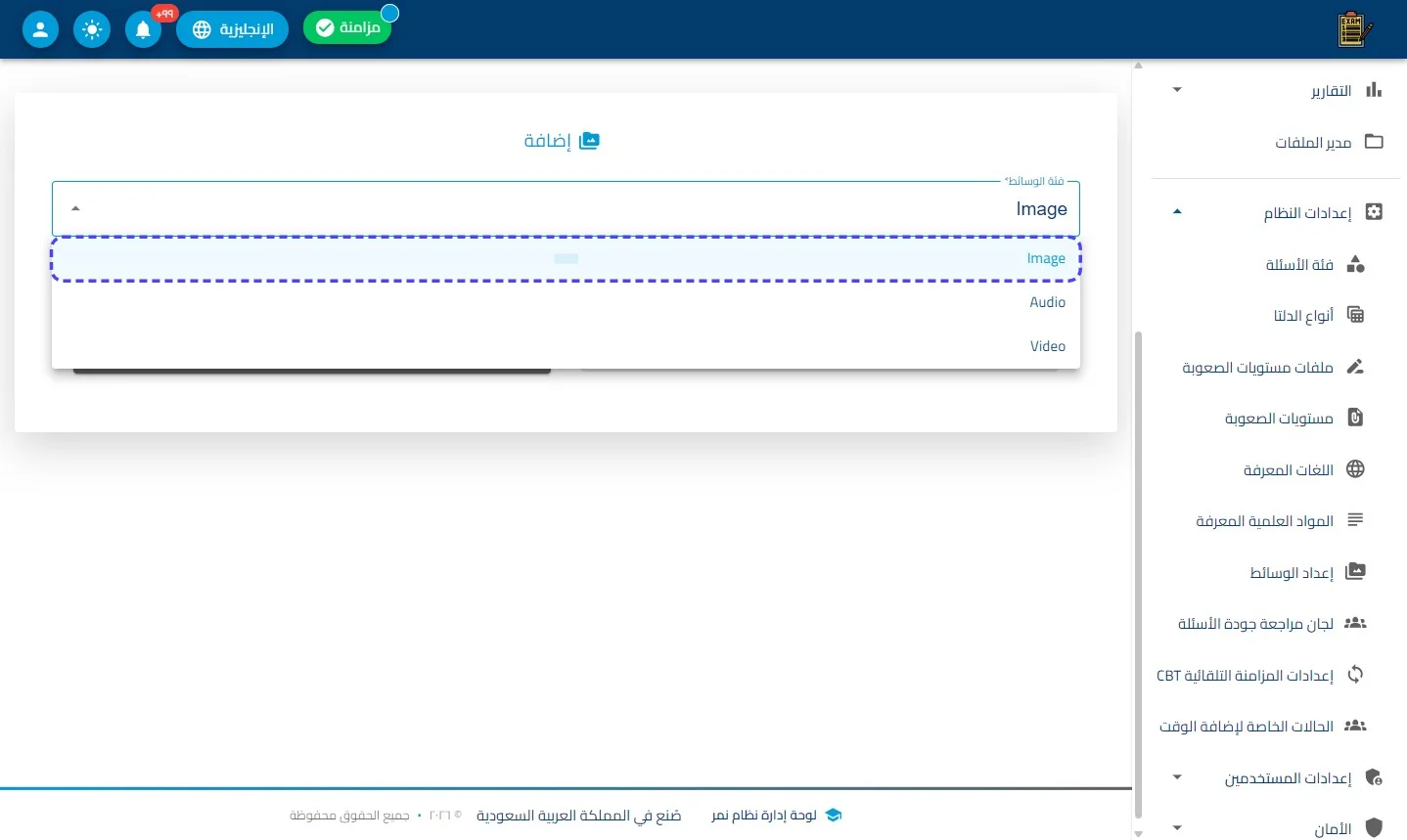The image size is (1407, 840).
Task: Collapse the إعدادات النظام section arrow
Action: click(1177, 212)
